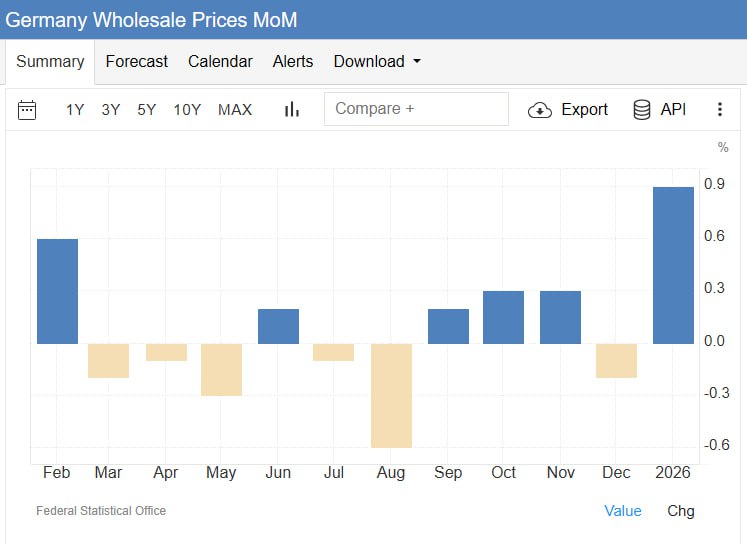Switch chart to Chg view

(x=681, y=511)
